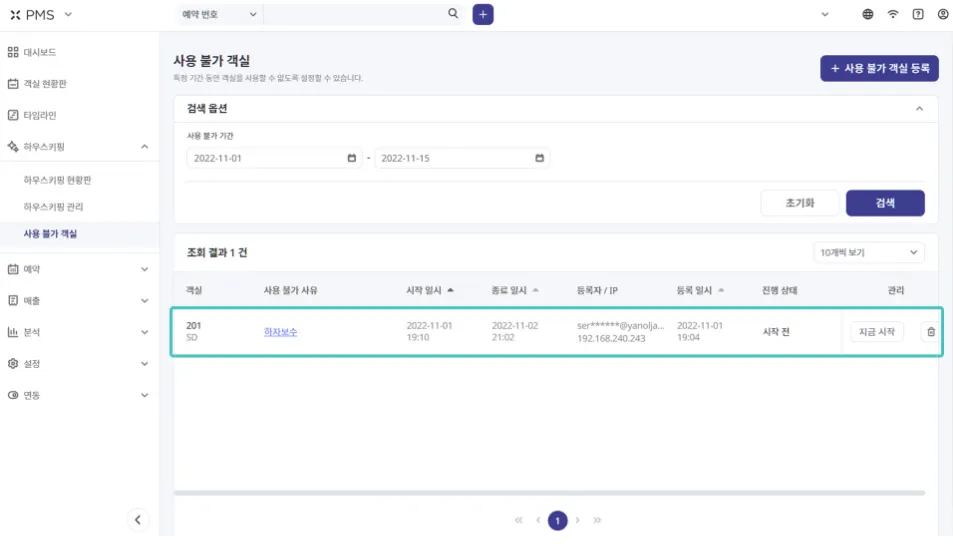The height and width of the screenshot is (557, 953).
Task: Sort the table by 시작 일시 column
Action: pyautogui.click(x=430, y=290)
